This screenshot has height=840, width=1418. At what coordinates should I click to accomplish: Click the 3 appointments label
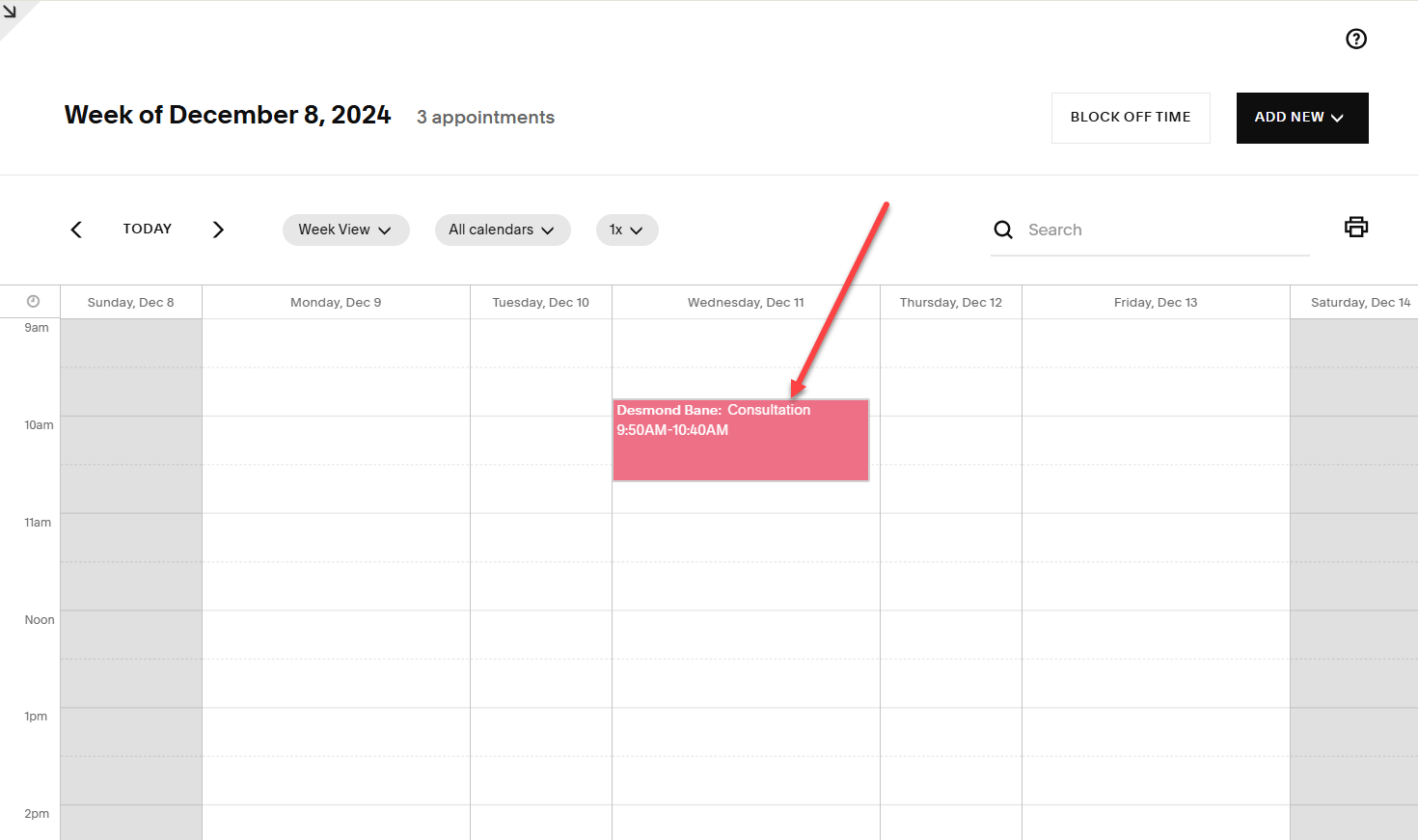[x=485, y=117]
